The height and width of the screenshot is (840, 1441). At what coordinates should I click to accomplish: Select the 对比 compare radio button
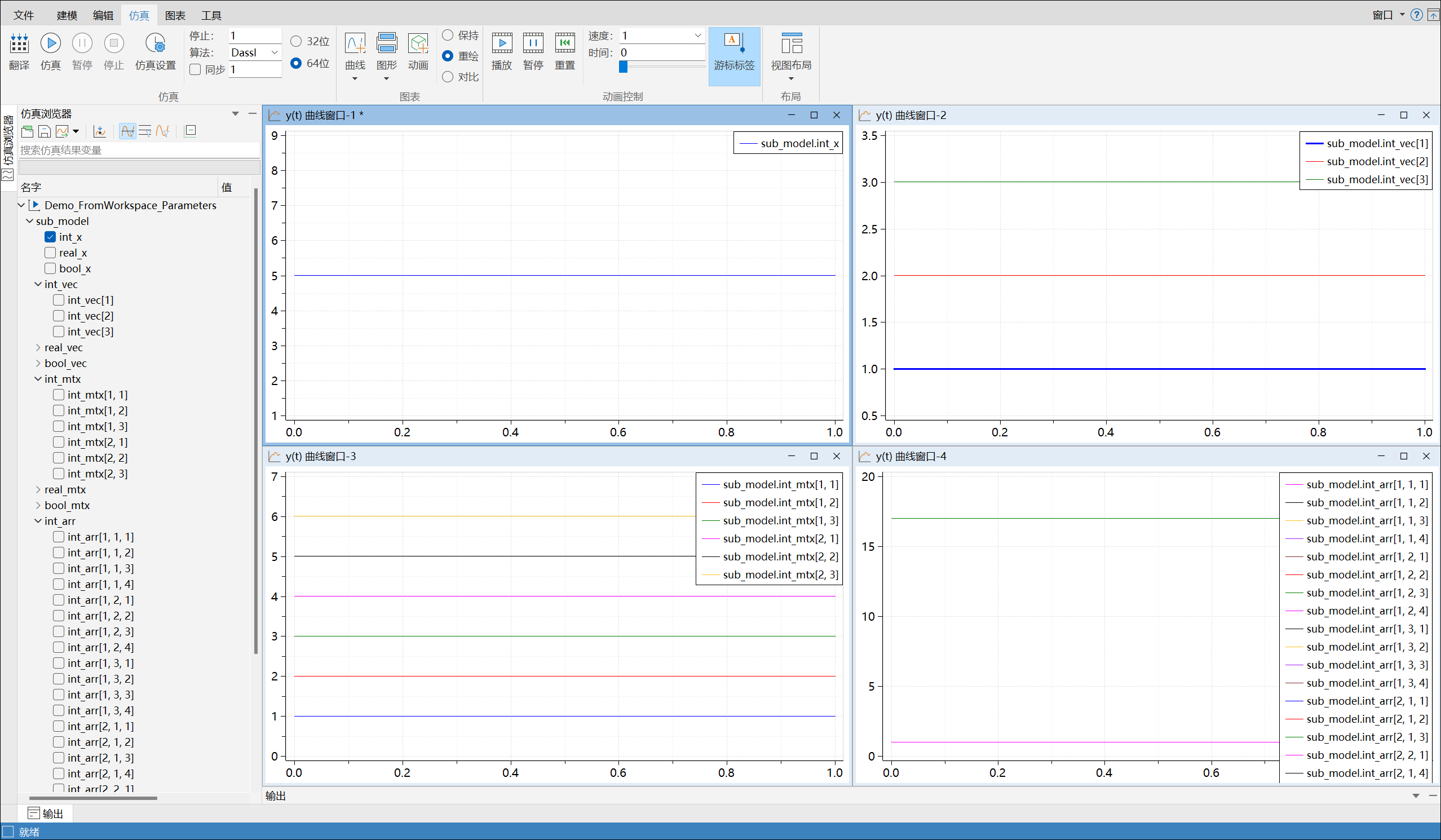(x=448, y=77)
